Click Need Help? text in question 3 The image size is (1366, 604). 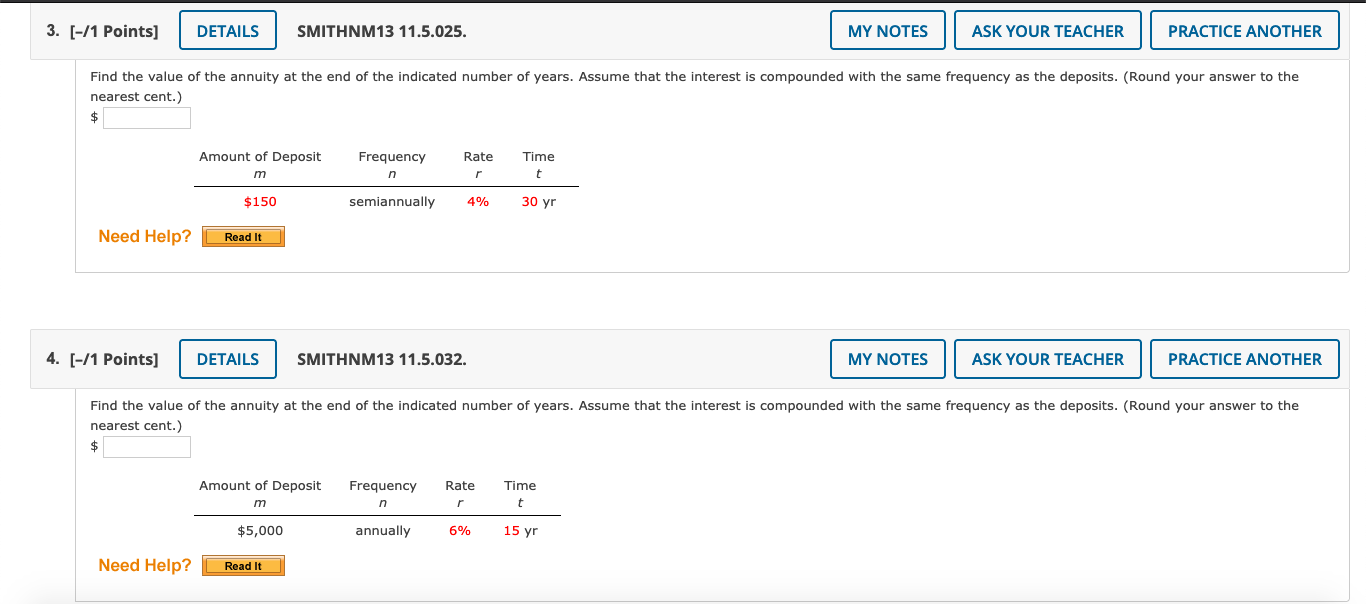pos(145,237)
